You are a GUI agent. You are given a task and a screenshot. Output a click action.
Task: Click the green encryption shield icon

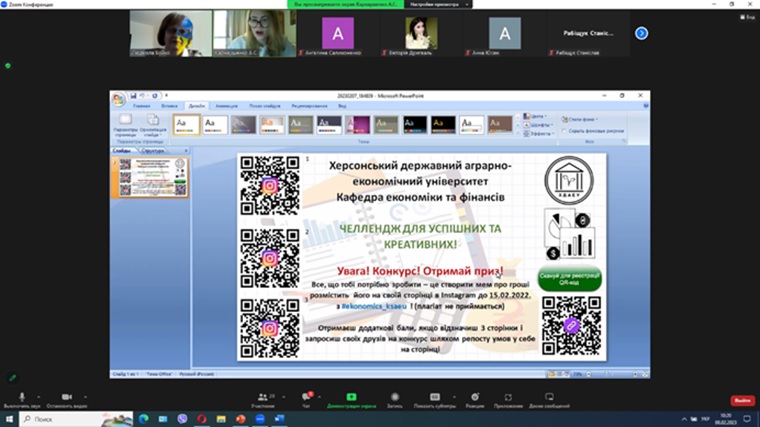(x=8, y=65)
